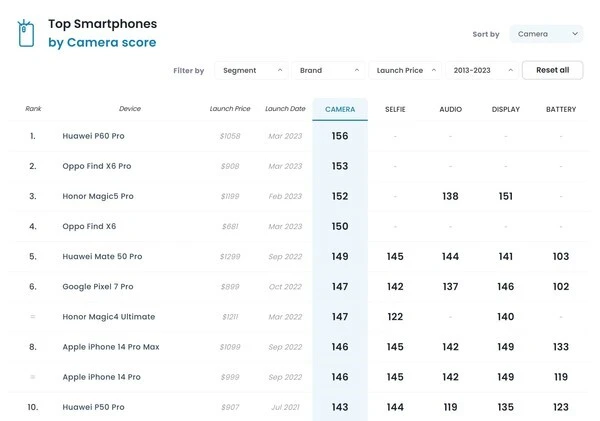Viewport: 600px width, 421px height.
Task: Click the smartphone icon beside the title
Action: click(26, 33)
